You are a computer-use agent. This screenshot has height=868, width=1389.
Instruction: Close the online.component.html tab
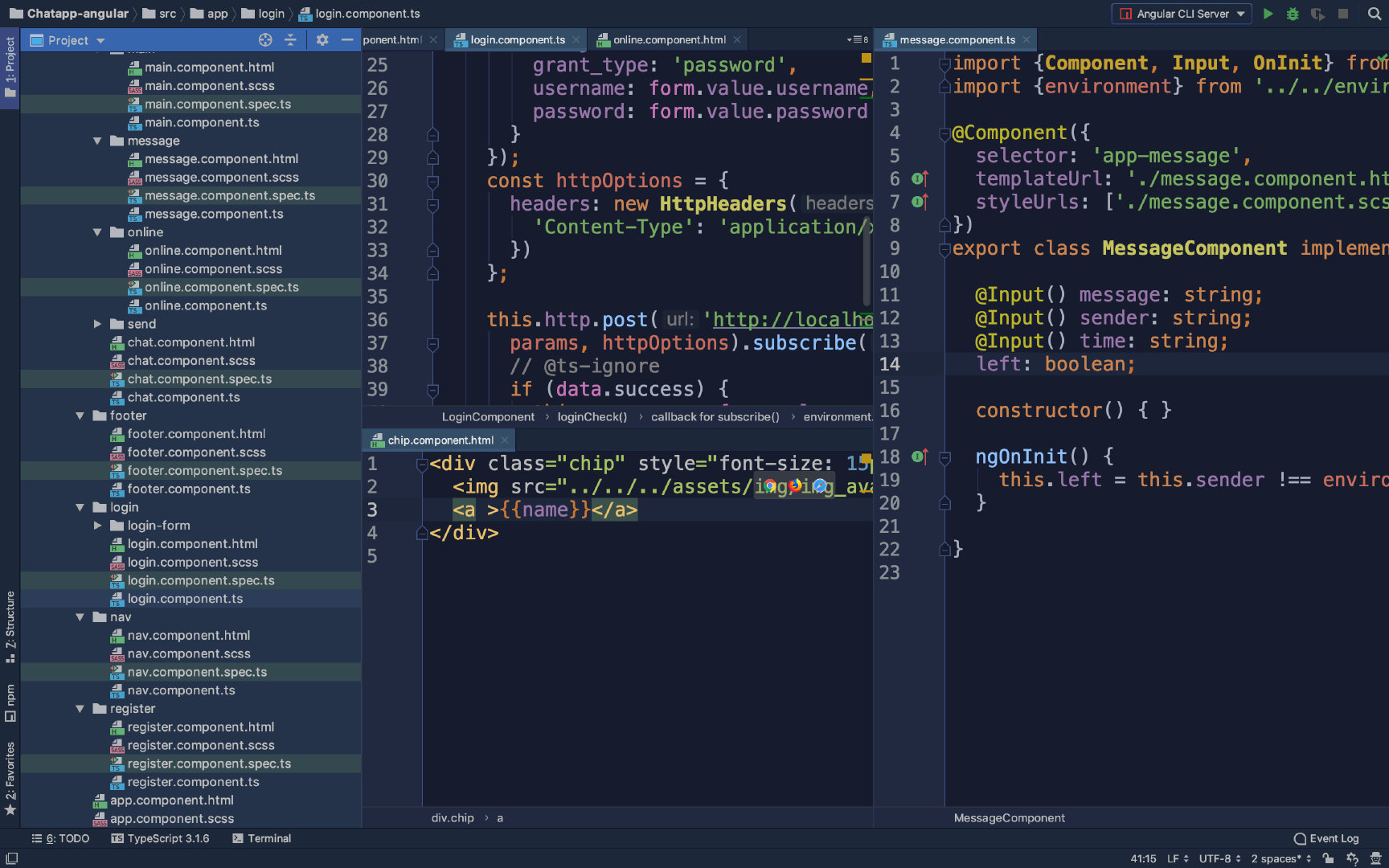[737, 39]
